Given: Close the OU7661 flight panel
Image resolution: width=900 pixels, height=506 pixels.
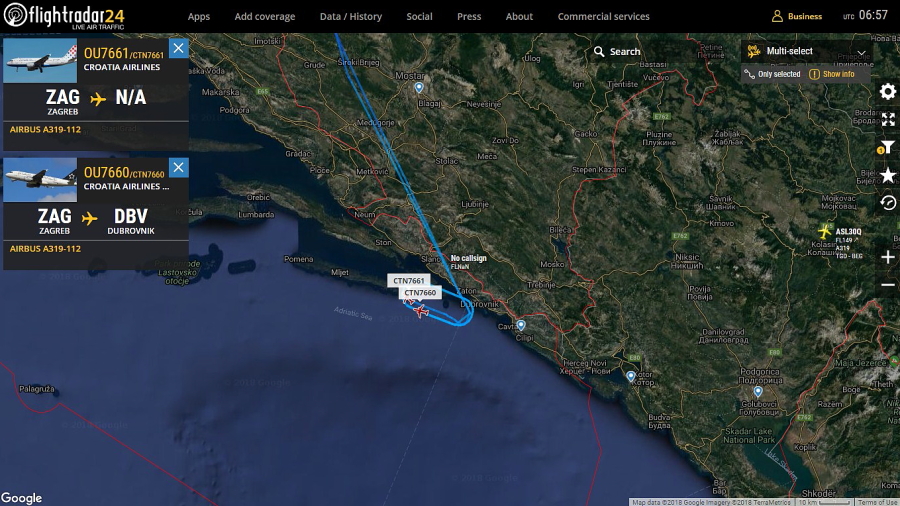Looking at the screenshot, I should coord(179,48).
